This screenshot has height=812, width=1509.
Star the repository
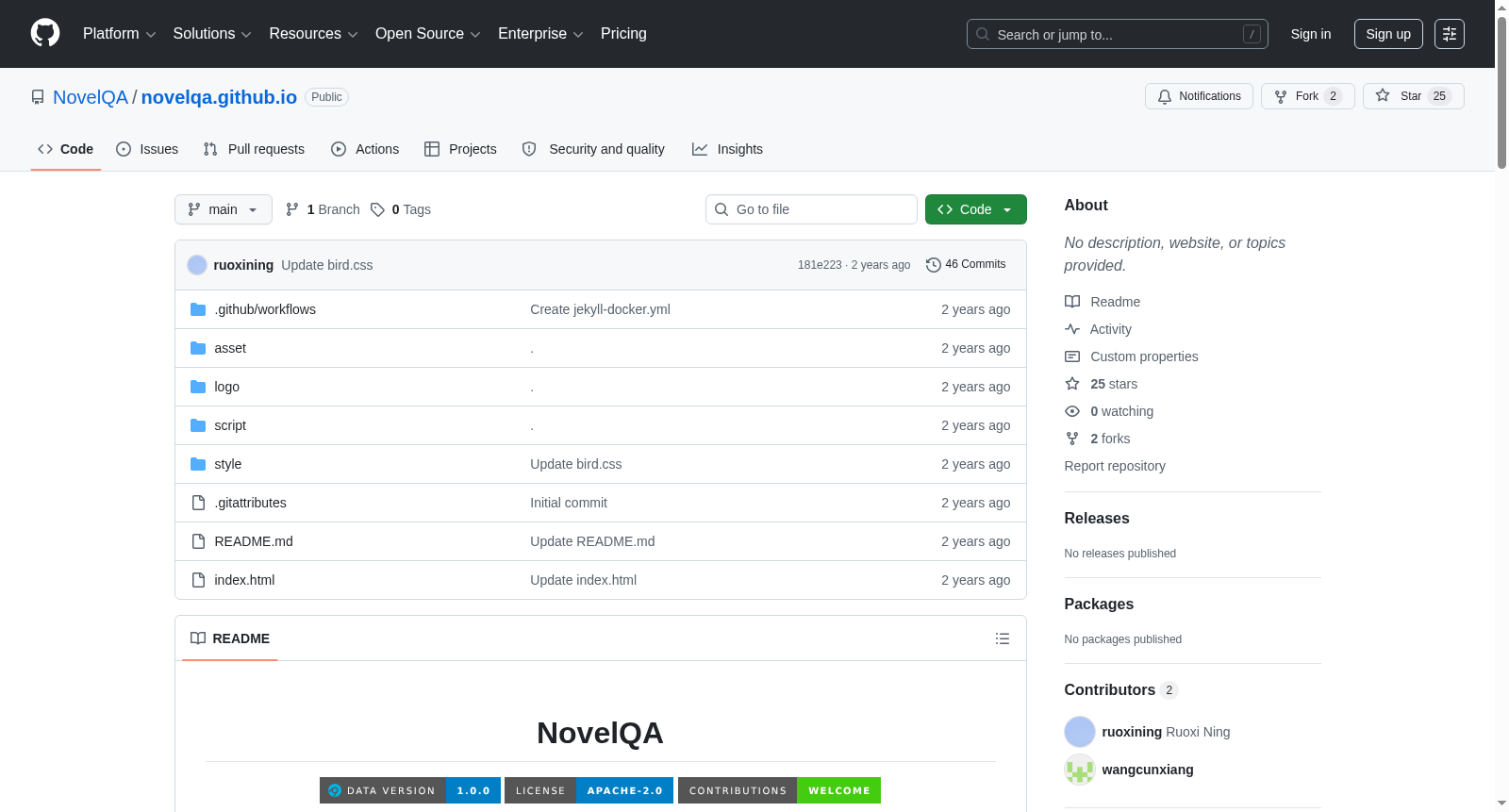click(1413, 96)
